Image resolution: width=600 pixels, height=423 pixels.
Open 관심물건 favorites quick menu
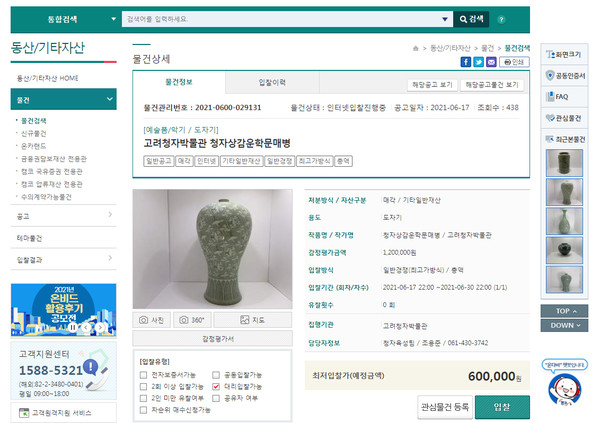click(564, 118)
